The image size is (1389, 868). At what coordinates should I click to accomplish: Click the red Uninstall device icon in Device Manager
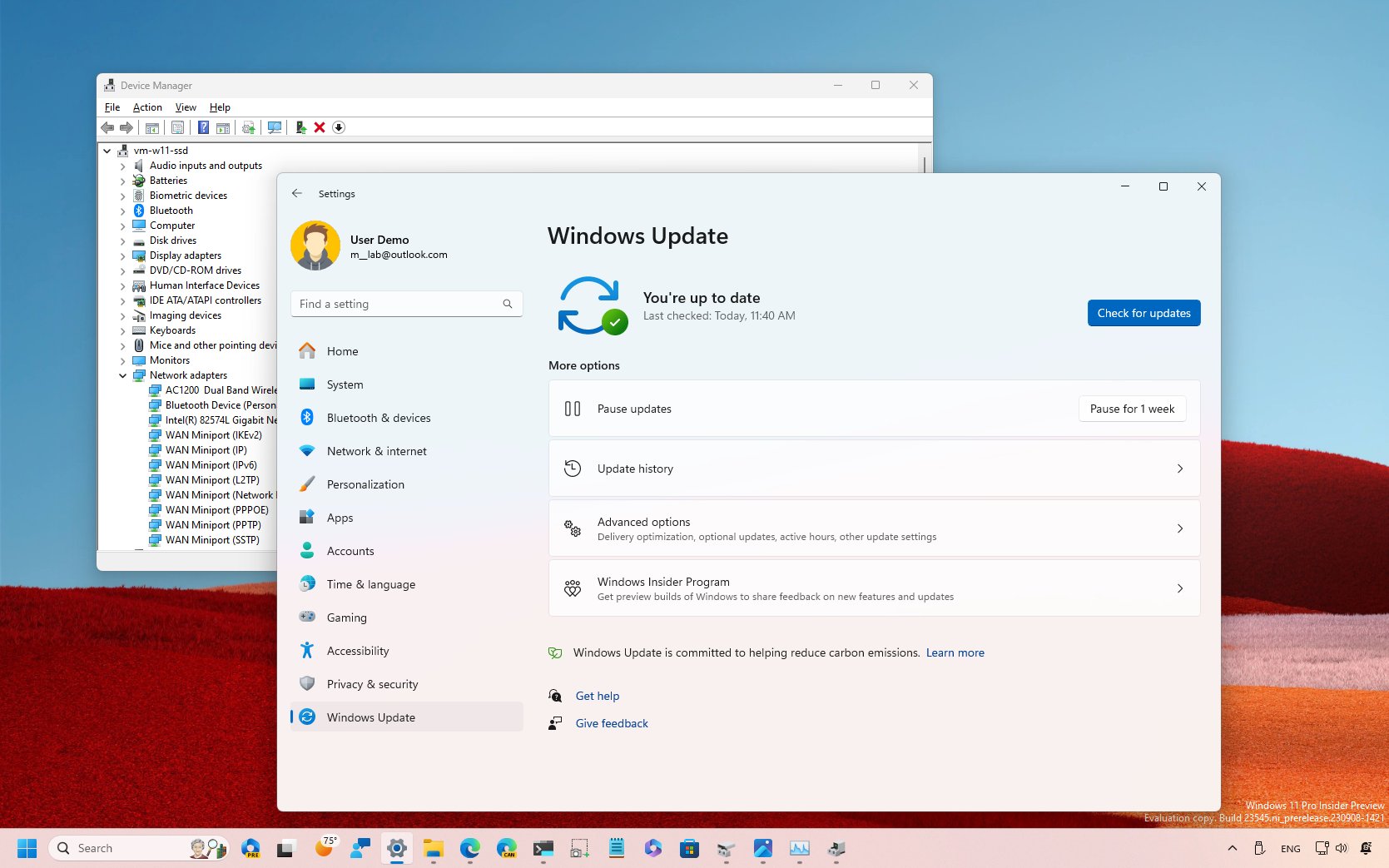point(320,126)
